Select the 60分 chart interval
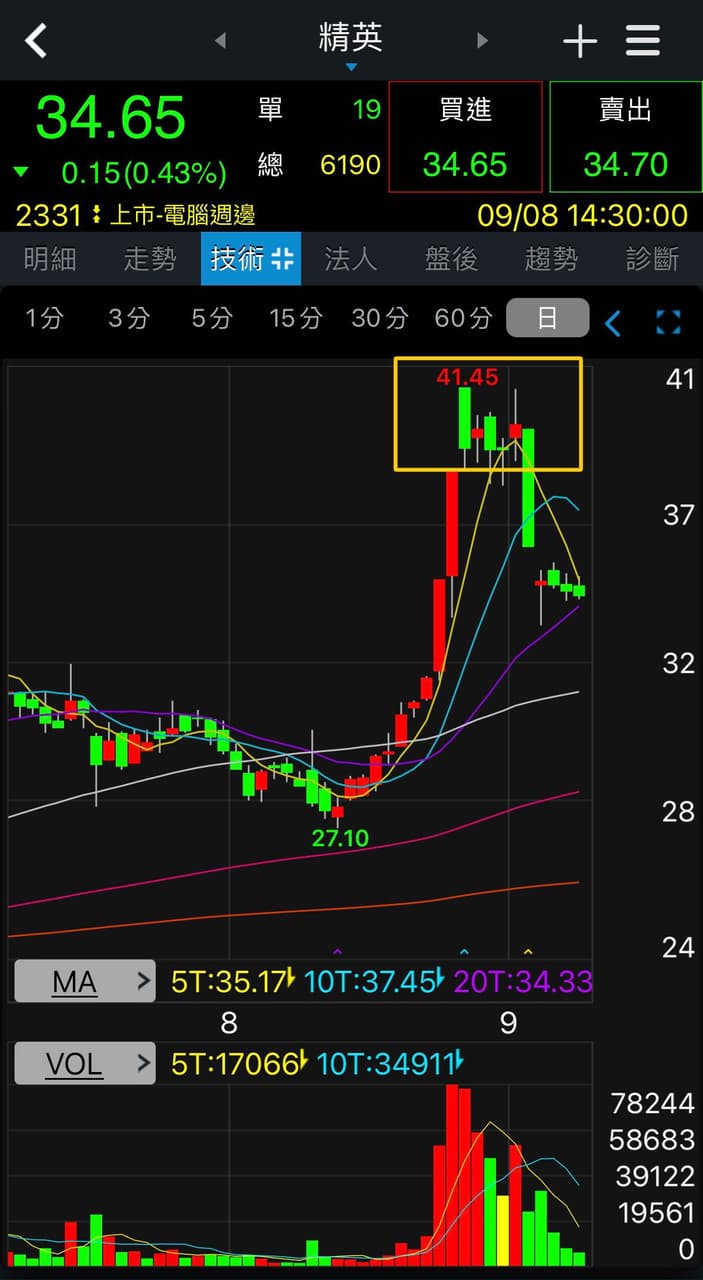Image resolution: width=703 pixels, height=1280 pixels. click(x=464, y=319)
